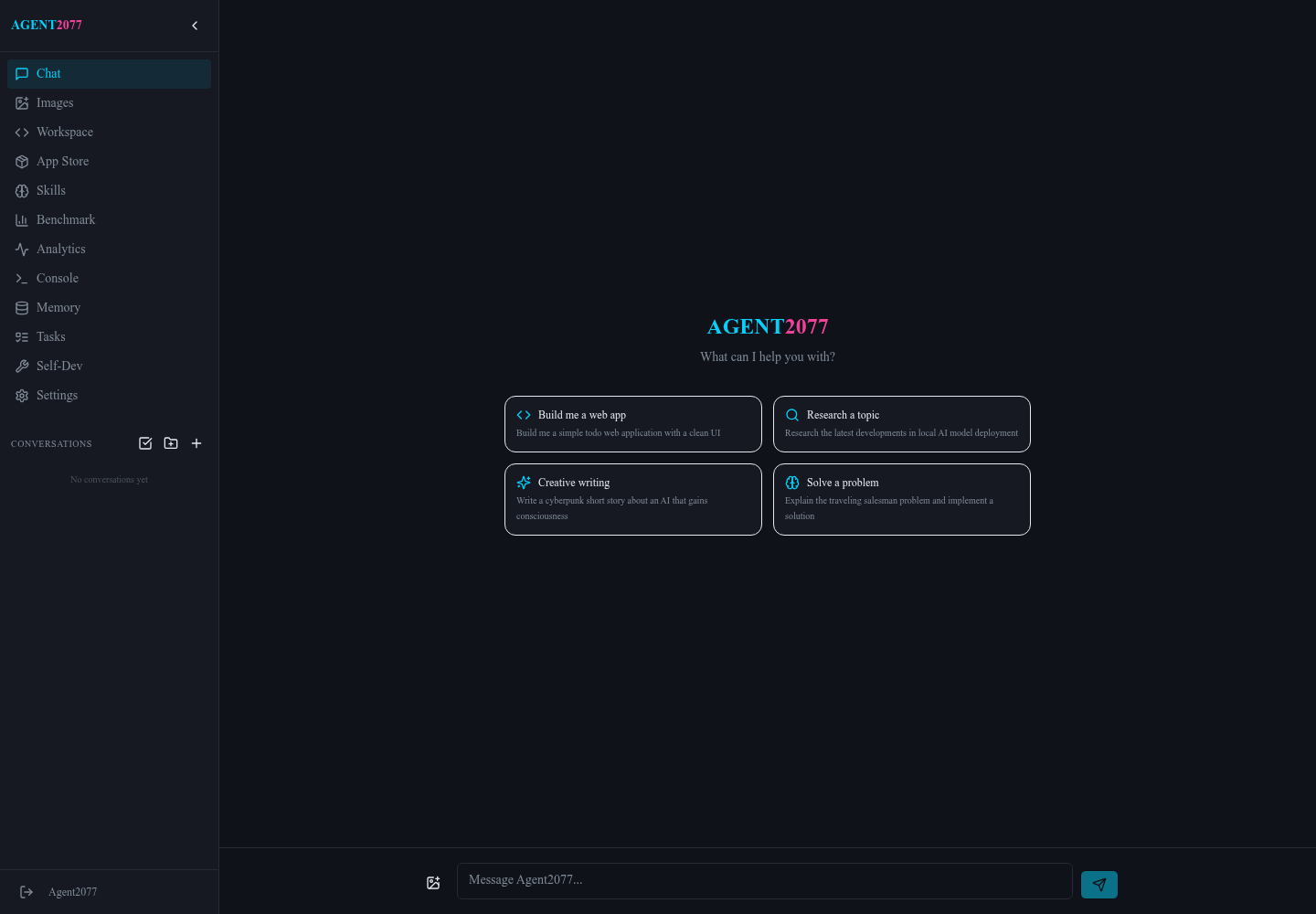Click the Agent2077 username at bottom

click(72, 892)
